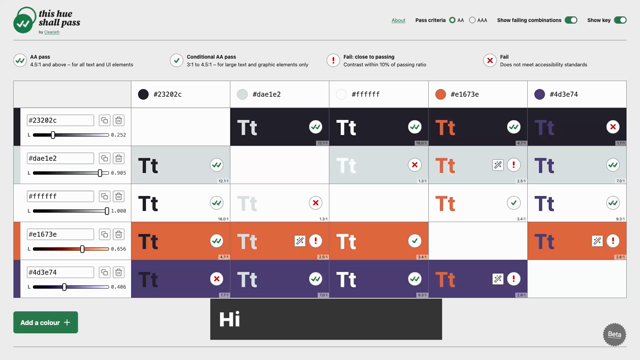Click 'Conditional AA pass' key label
This screenshot has width=640, height=360.
(211, 57)
